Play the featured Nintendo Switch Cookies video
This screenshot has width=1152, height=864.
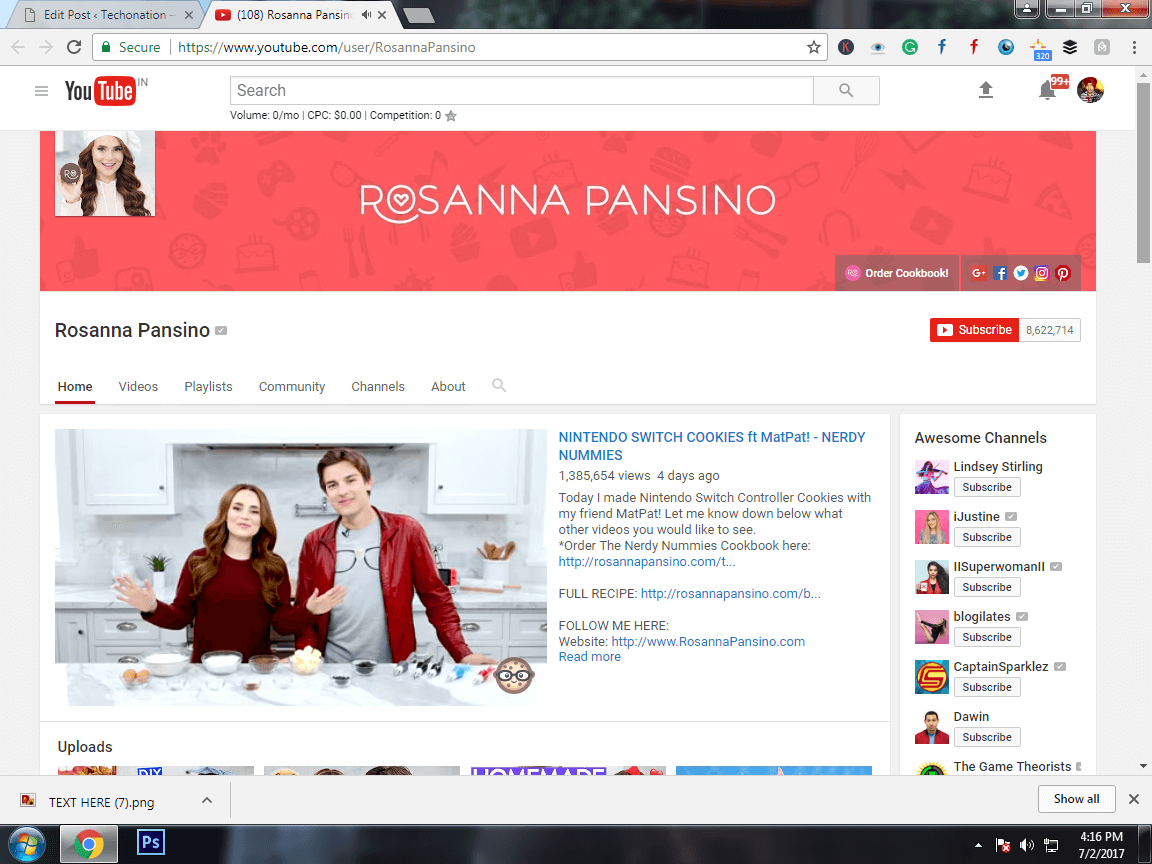coord(300,567)
